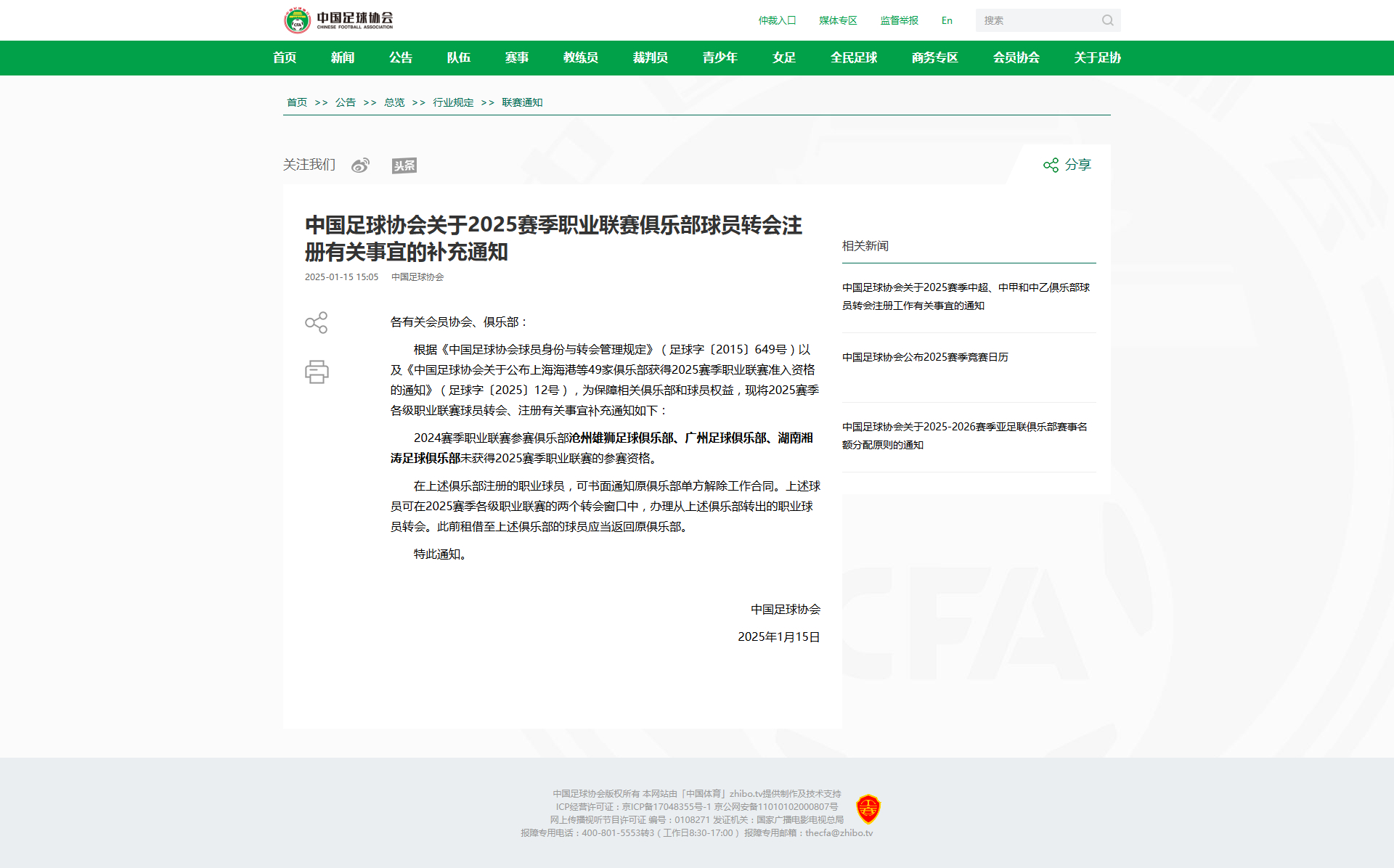
Task: Click the 仲裁入口 link
Action: [776, 20]
